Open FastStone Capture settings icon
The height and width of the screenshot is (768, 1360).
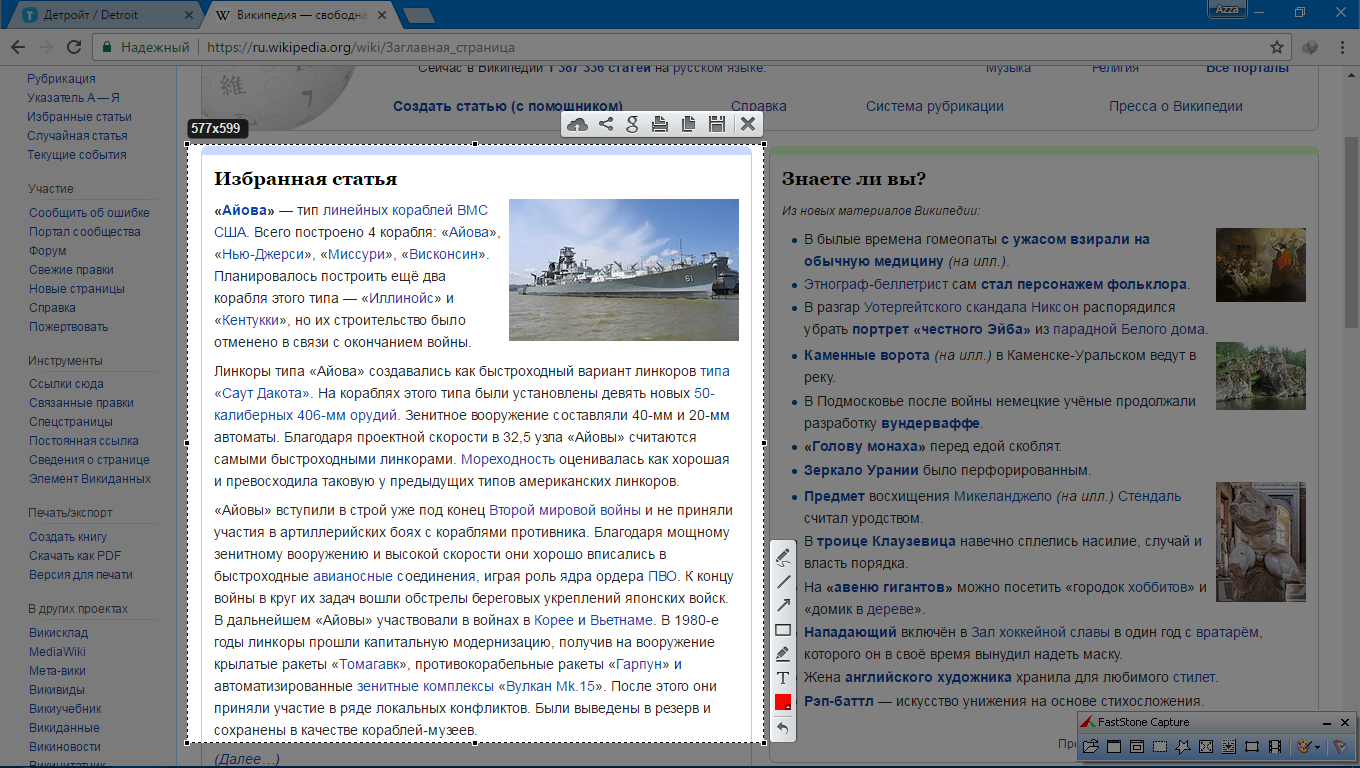(1340, 746)
